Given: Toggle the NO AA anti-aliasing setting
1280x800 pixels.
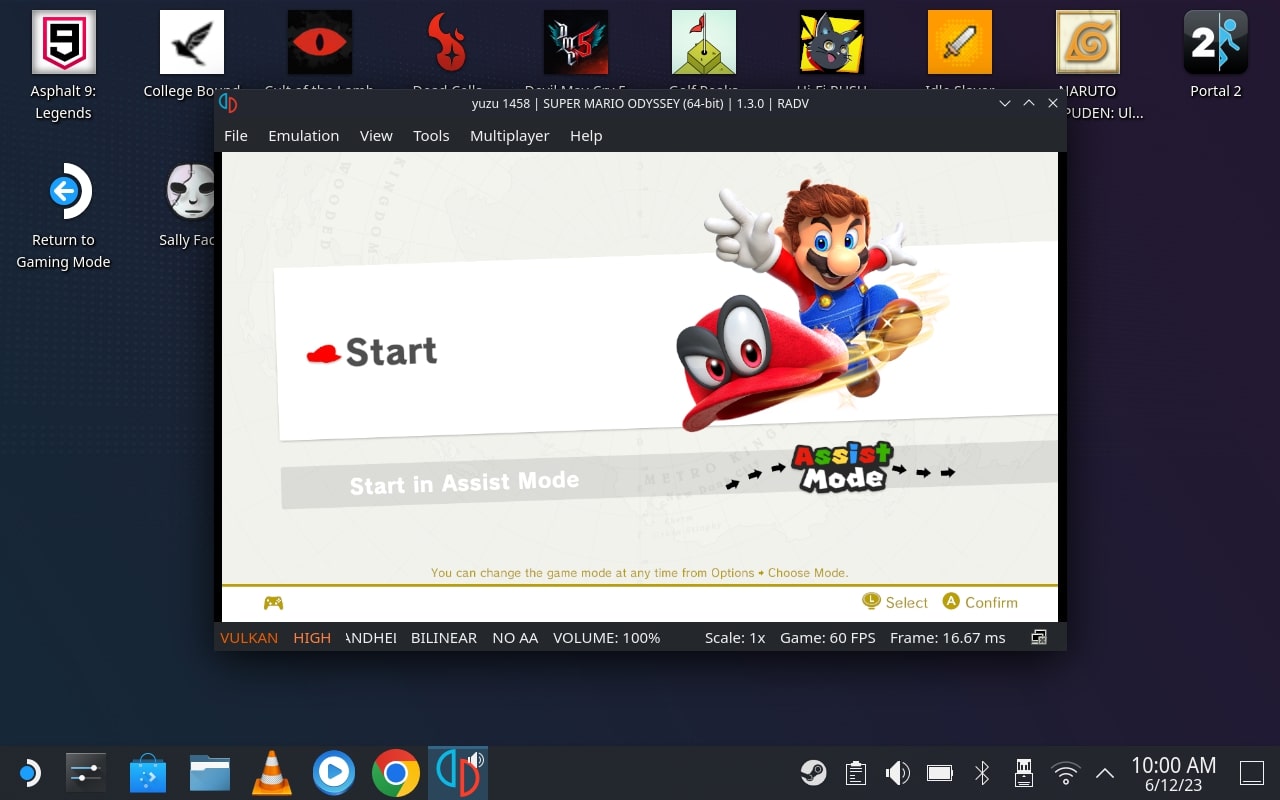Looking at the screenshot, I should pyautogui.click(x=515, y=638).
